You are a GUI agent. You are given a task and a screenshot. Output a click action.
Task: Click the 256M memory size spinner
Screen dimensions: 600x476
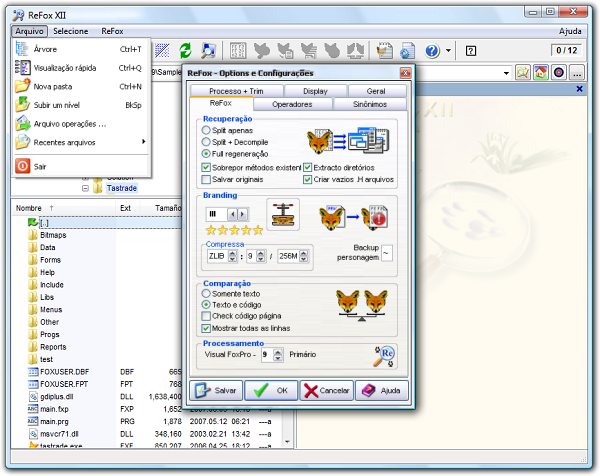(x=303, y=256)
